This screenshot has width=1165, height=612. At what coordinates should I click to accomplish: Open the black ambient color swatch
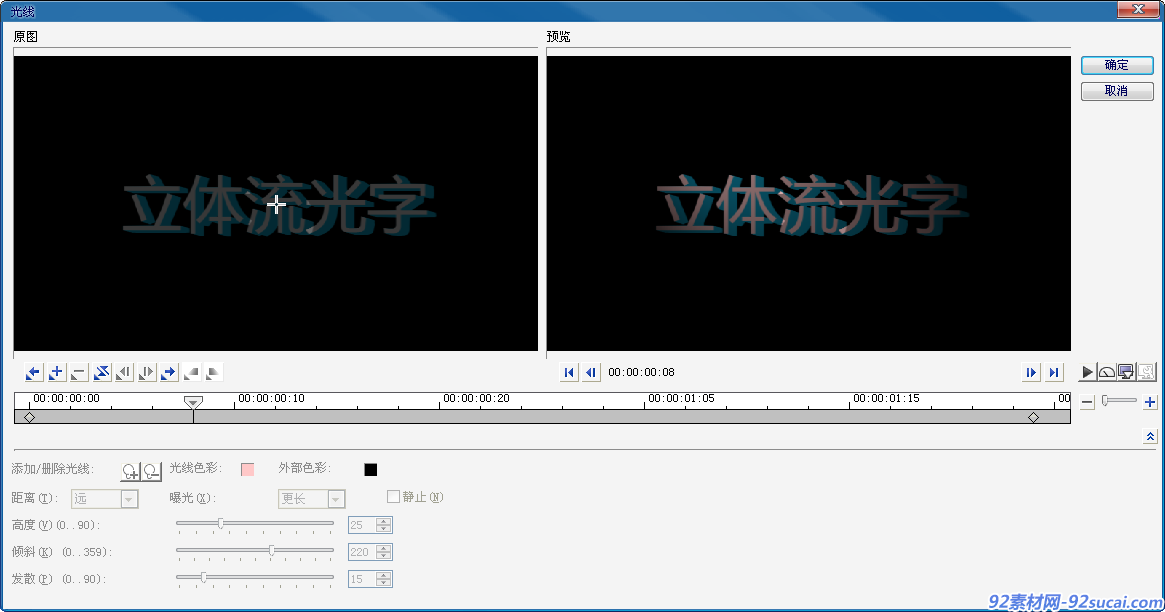click(x=371, y=469)
